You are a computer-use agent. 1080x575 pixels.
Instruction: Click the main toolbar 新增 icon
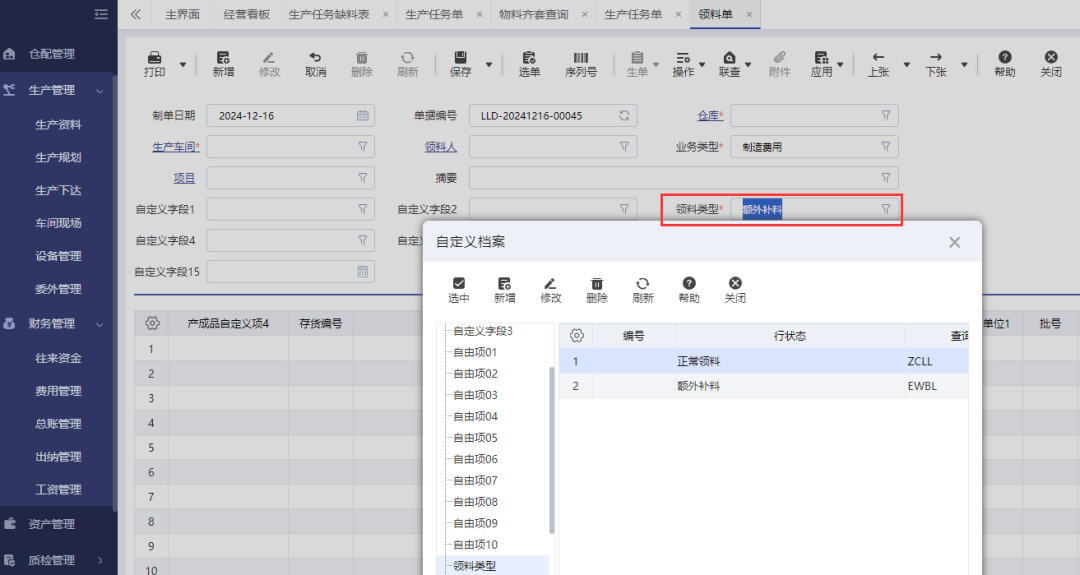point(223,57)
